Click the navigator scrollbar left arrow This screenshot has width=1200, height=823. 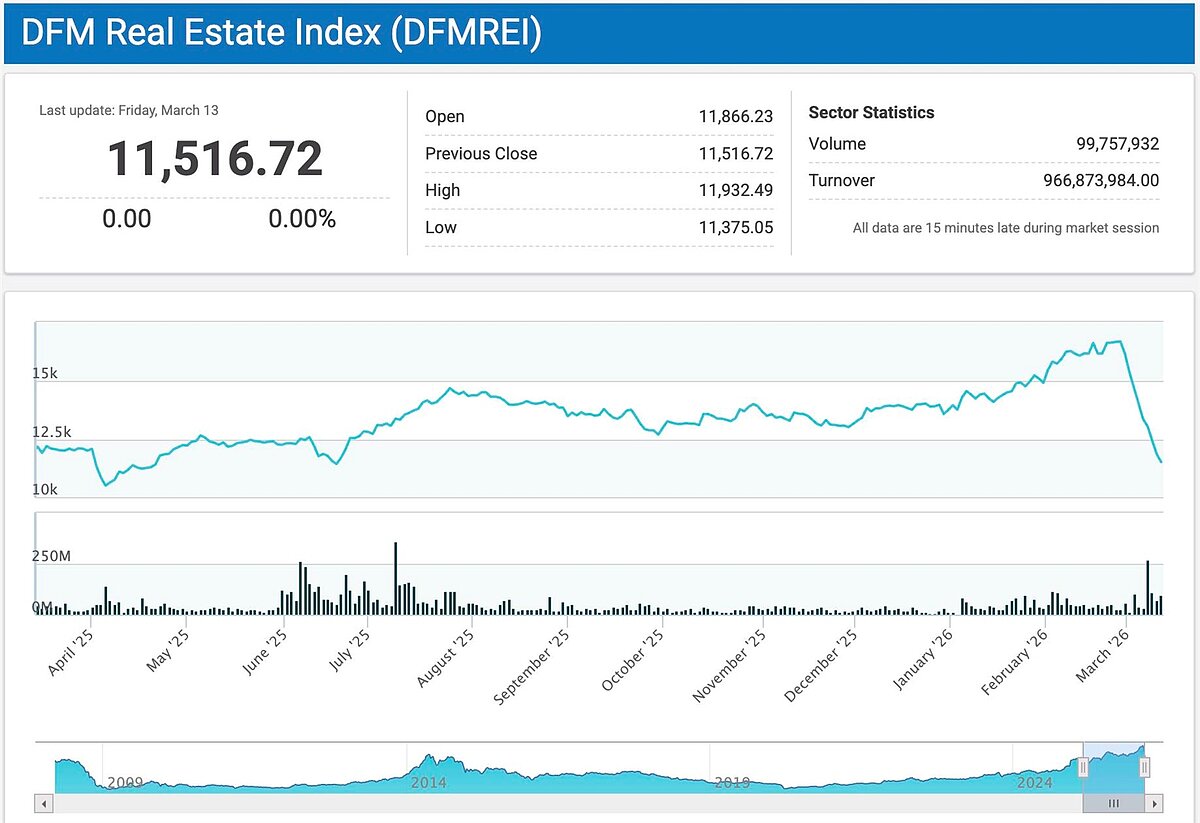(44, 803)
